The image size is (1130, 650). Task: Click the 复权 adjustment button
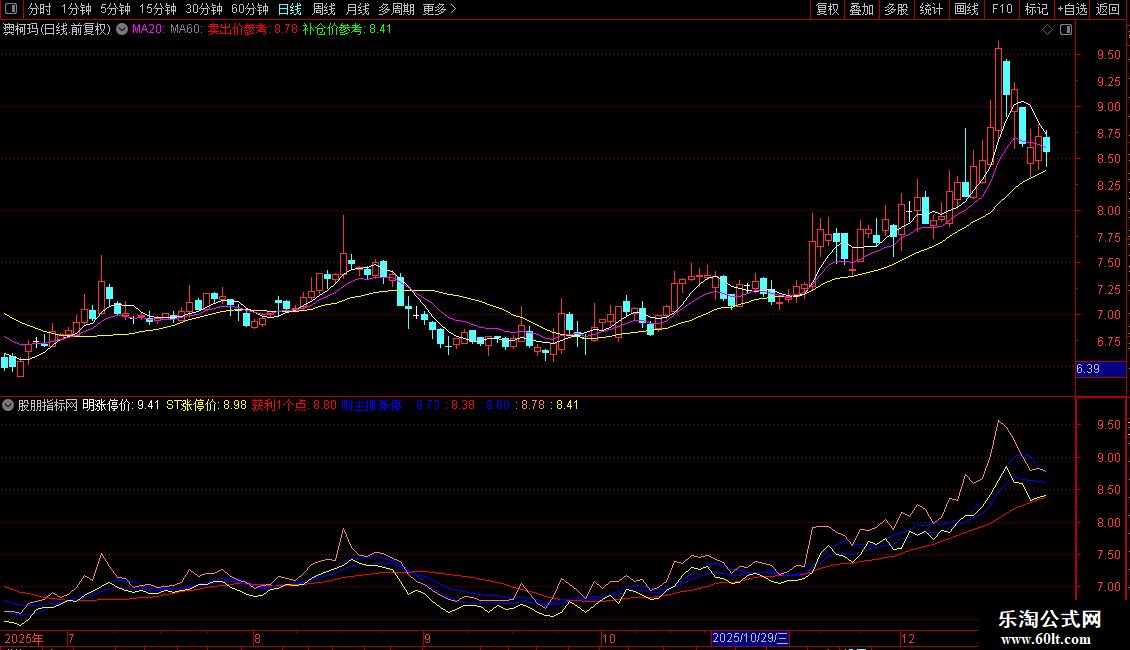pyautogui.click(x=827, y=9)
